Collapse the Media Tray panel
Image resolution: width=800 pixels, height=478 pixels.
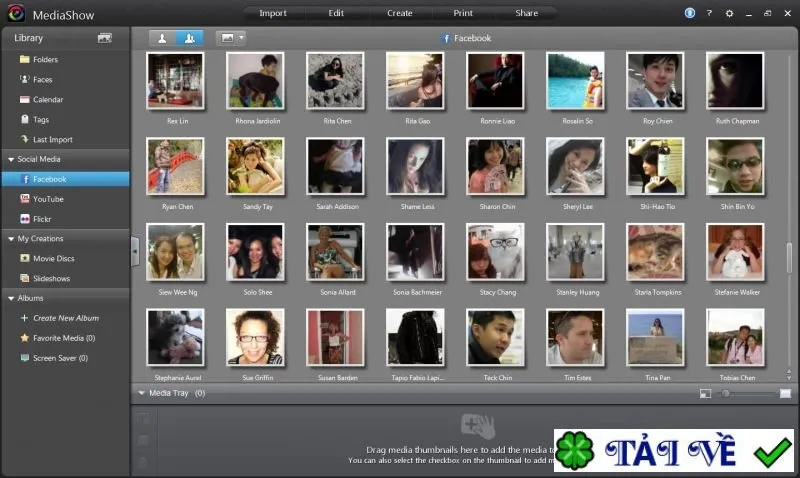pos(142,393)
